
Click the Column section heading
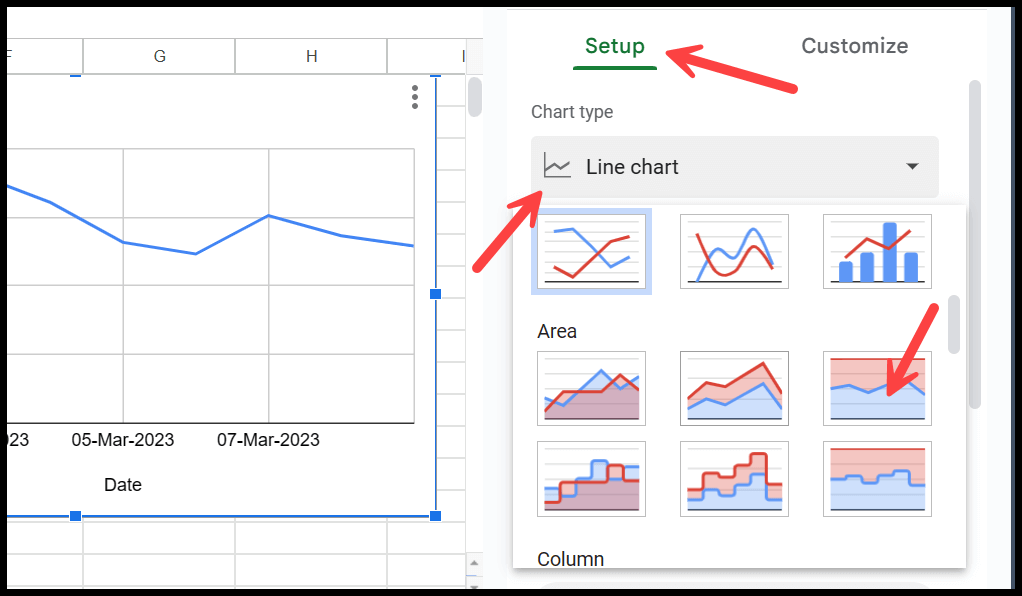[570, 559]
